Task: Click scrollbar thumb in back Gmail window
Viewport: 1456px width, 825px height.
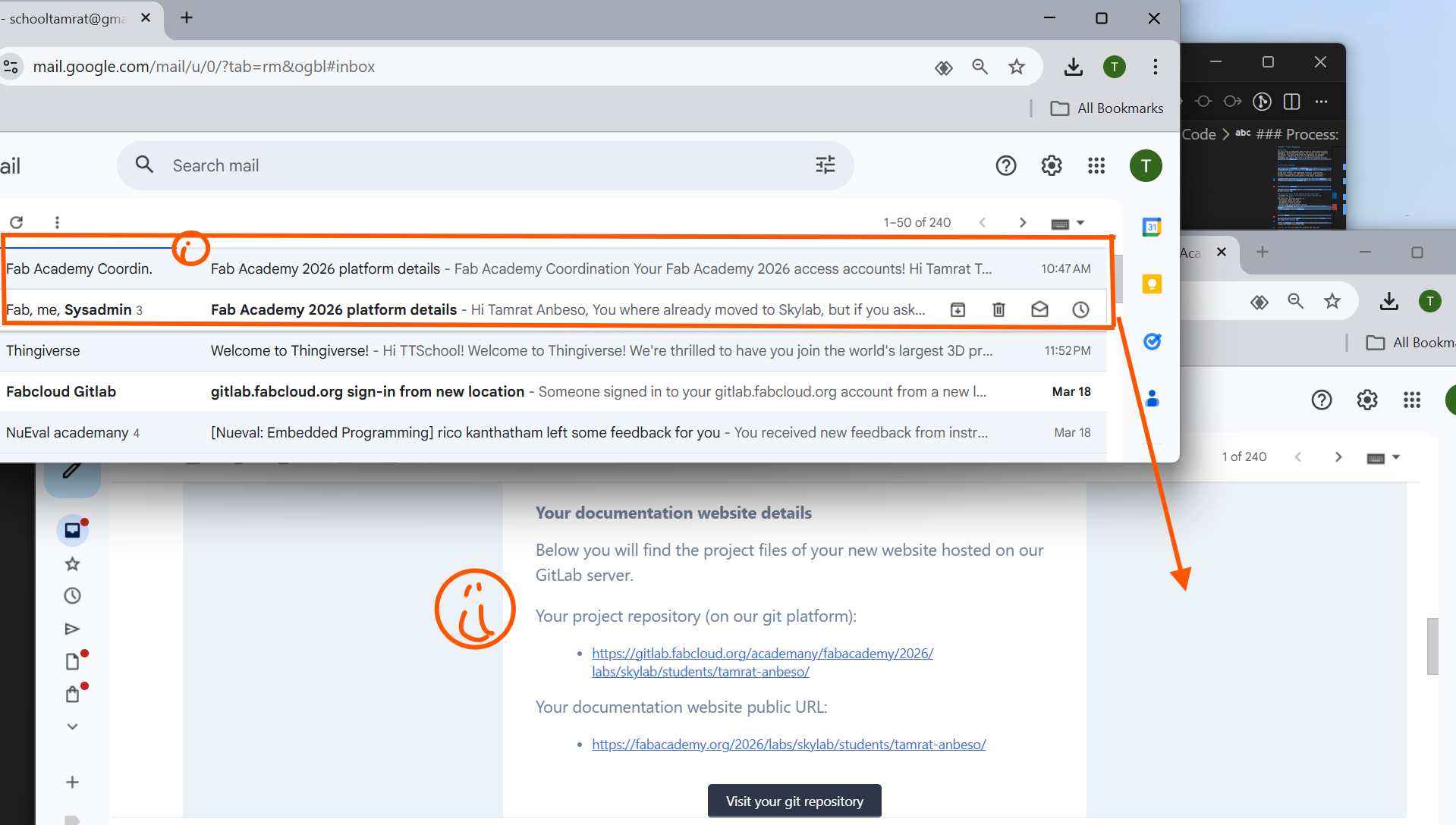Action: 1432,646
